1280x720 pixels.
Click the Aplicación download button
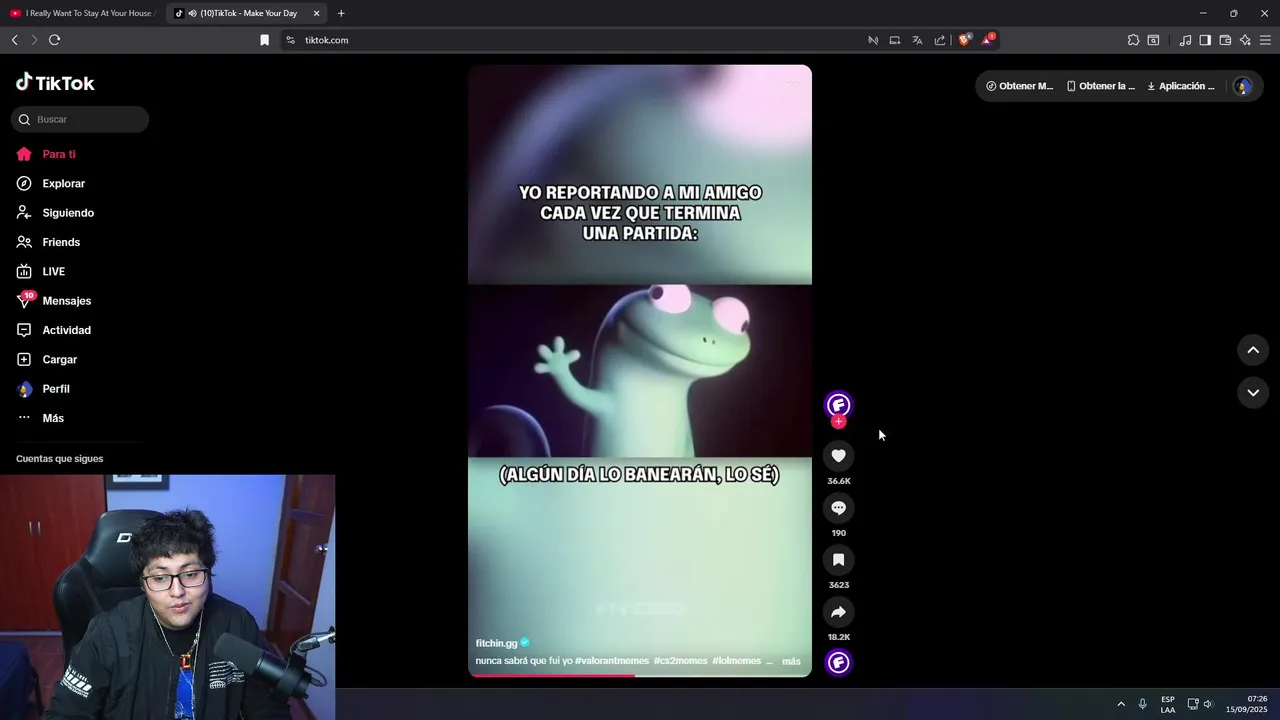pyautogui.click(x=1182, y=86)
